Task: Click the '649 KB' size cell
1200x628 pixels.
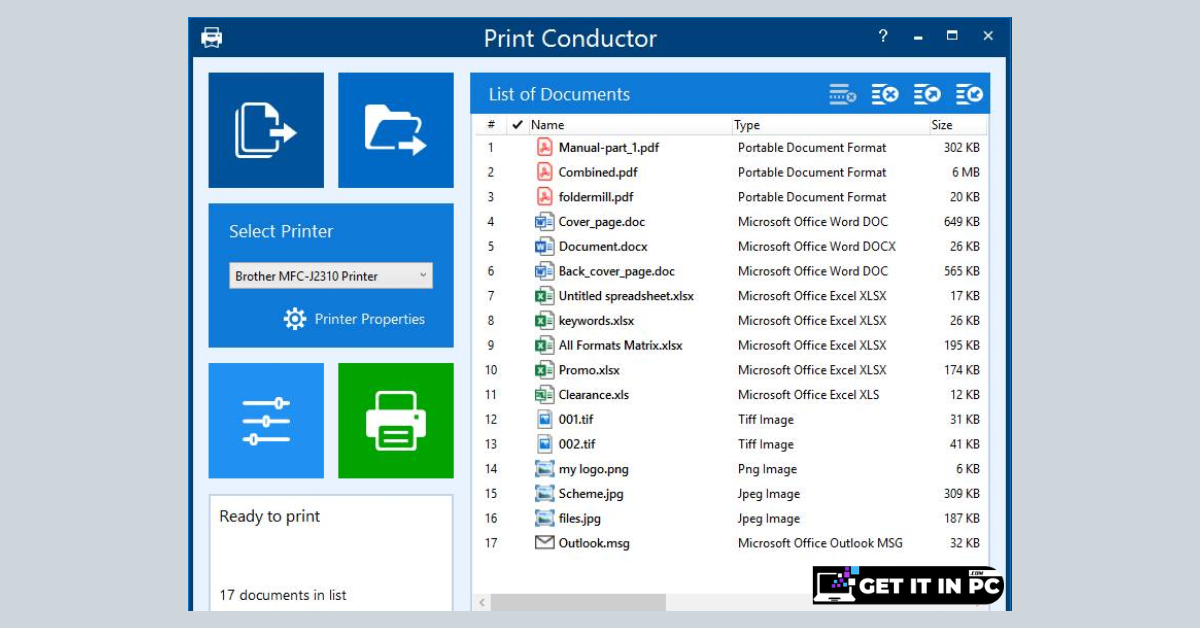Action: (x=961, y=221)
